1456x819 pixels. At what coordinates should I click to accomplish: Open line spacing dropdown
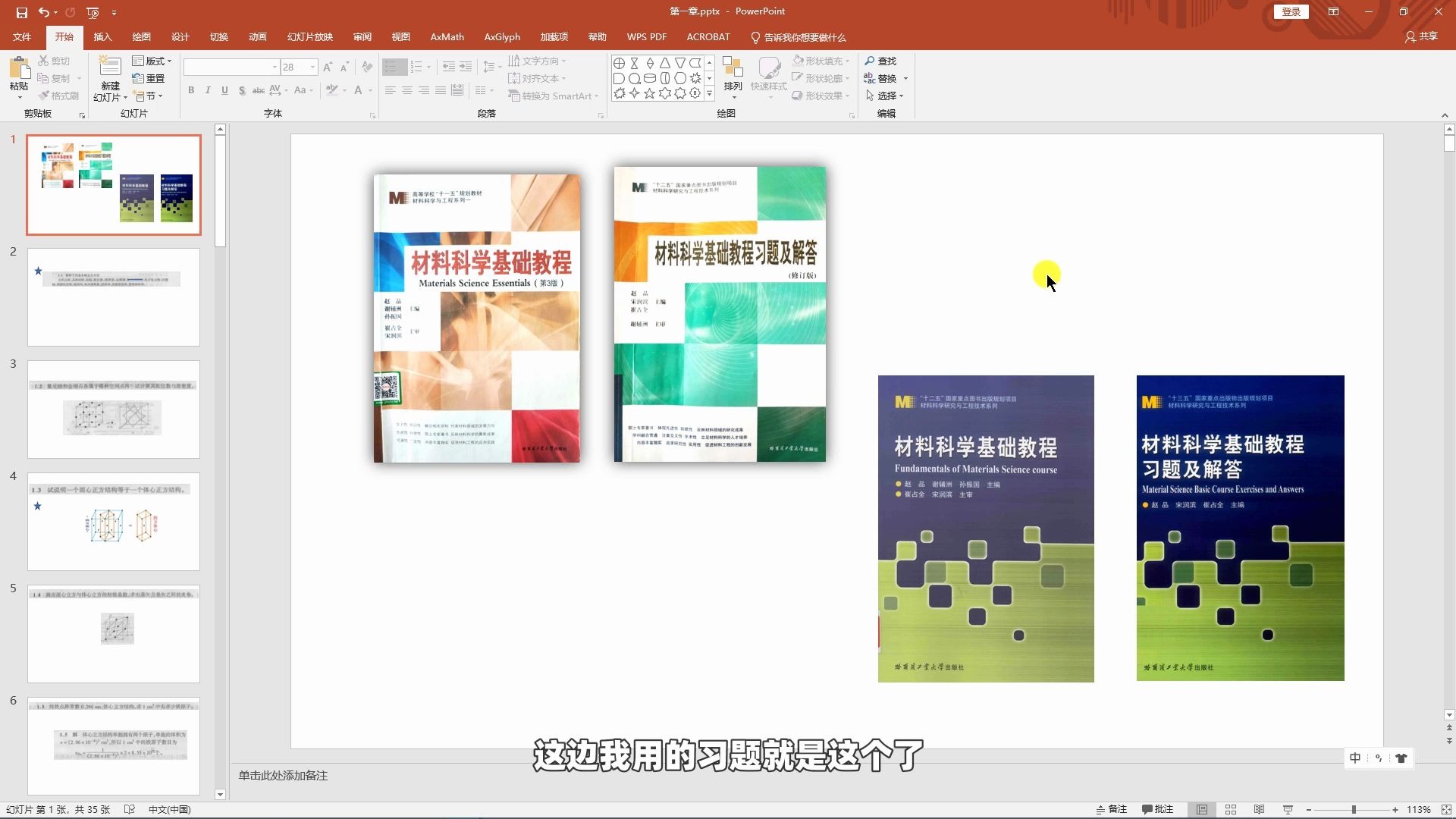pos(493,67)
